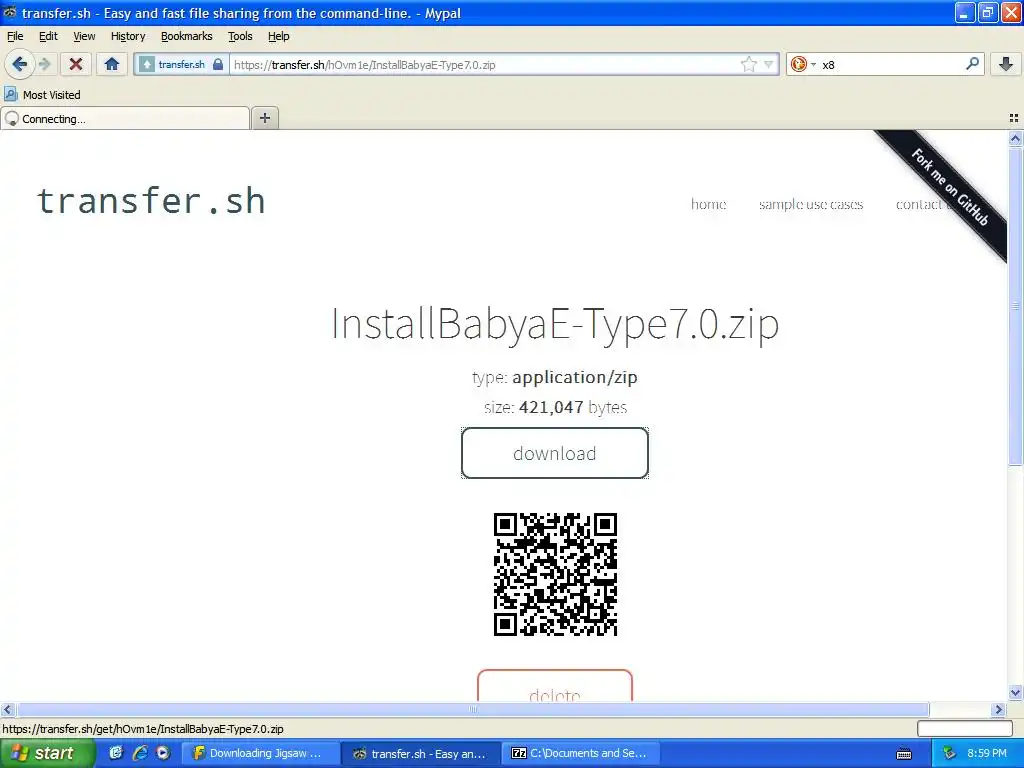The width and height of the screenshot is (1024, 768).
Task: Click the first quick launch icon
Action: coord(116,753)
